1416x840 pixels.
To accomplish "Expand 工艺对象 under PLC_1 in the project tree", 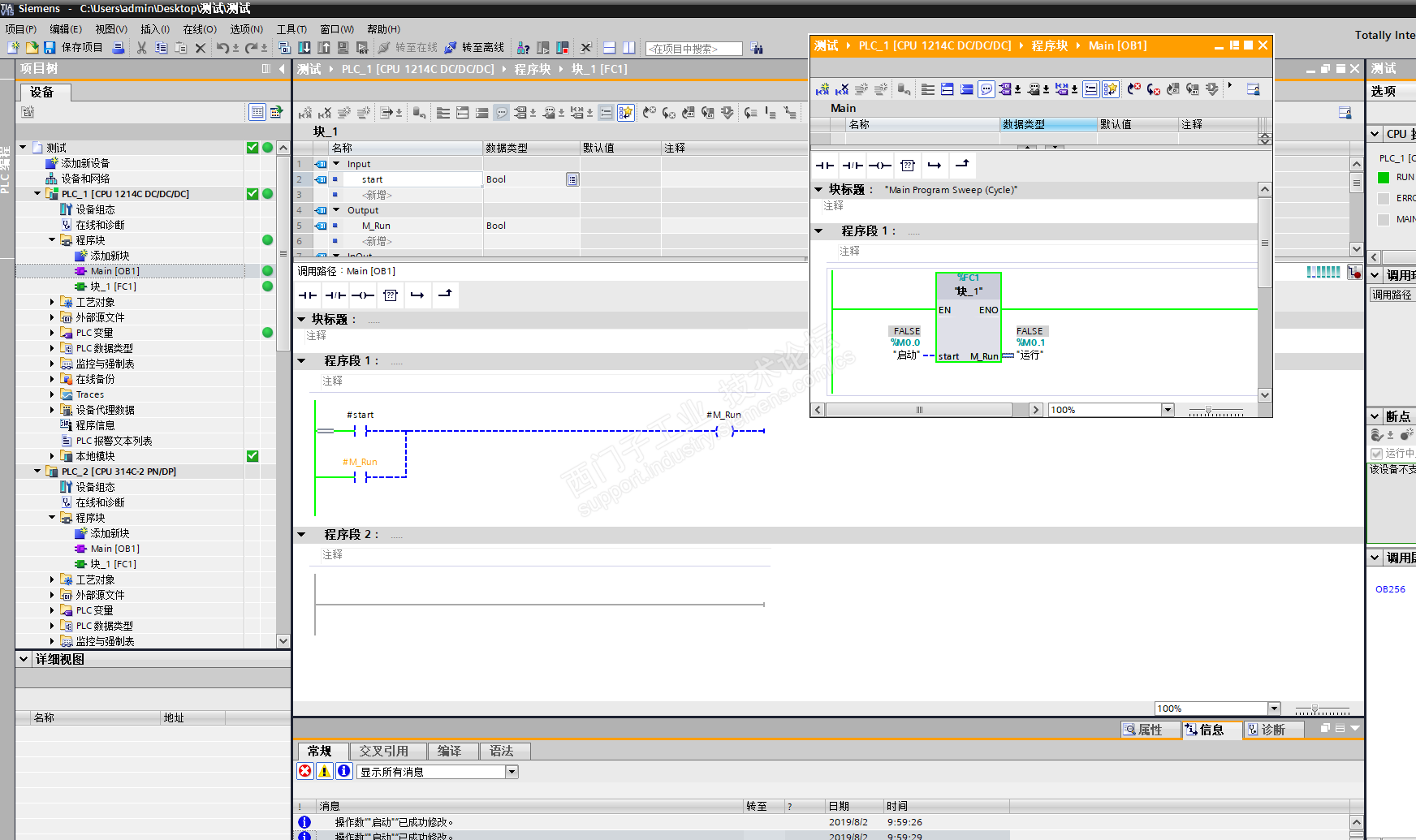I will (52, 302).
